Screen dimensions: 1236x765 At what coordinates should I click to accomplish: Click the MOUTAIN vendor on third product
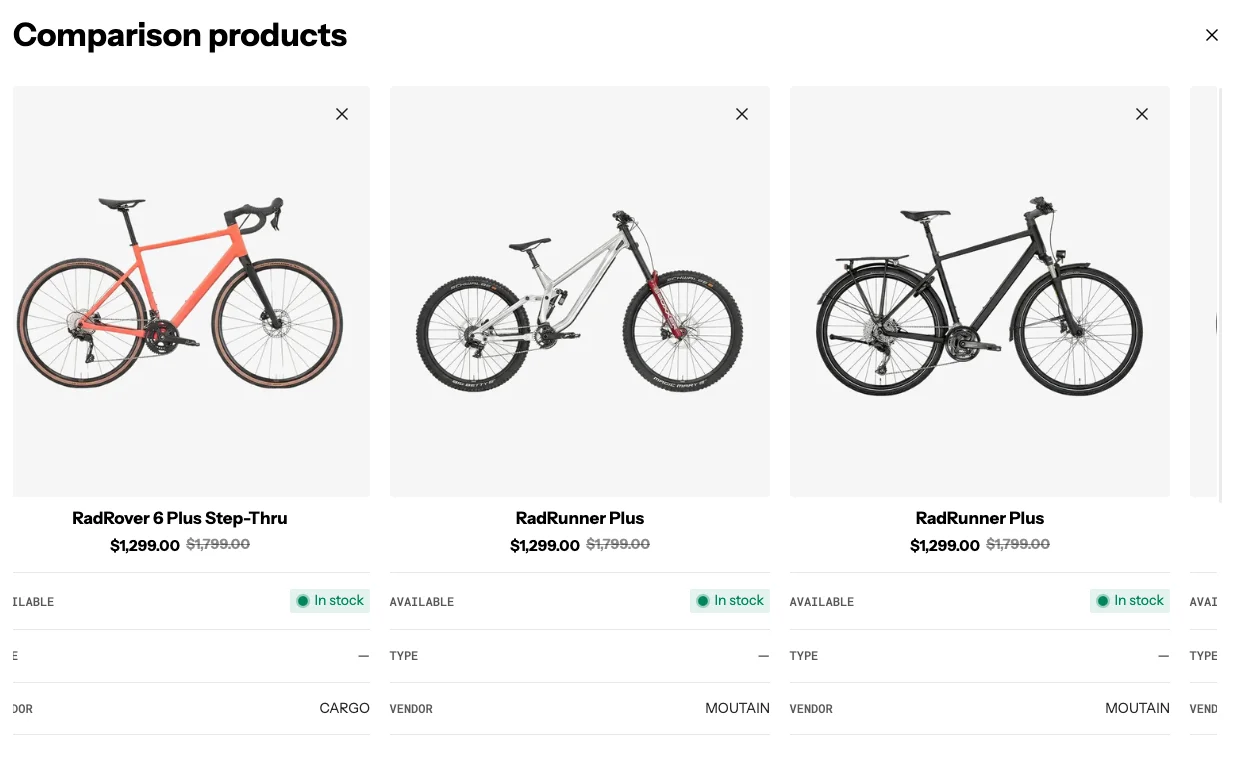(1137, 708)
